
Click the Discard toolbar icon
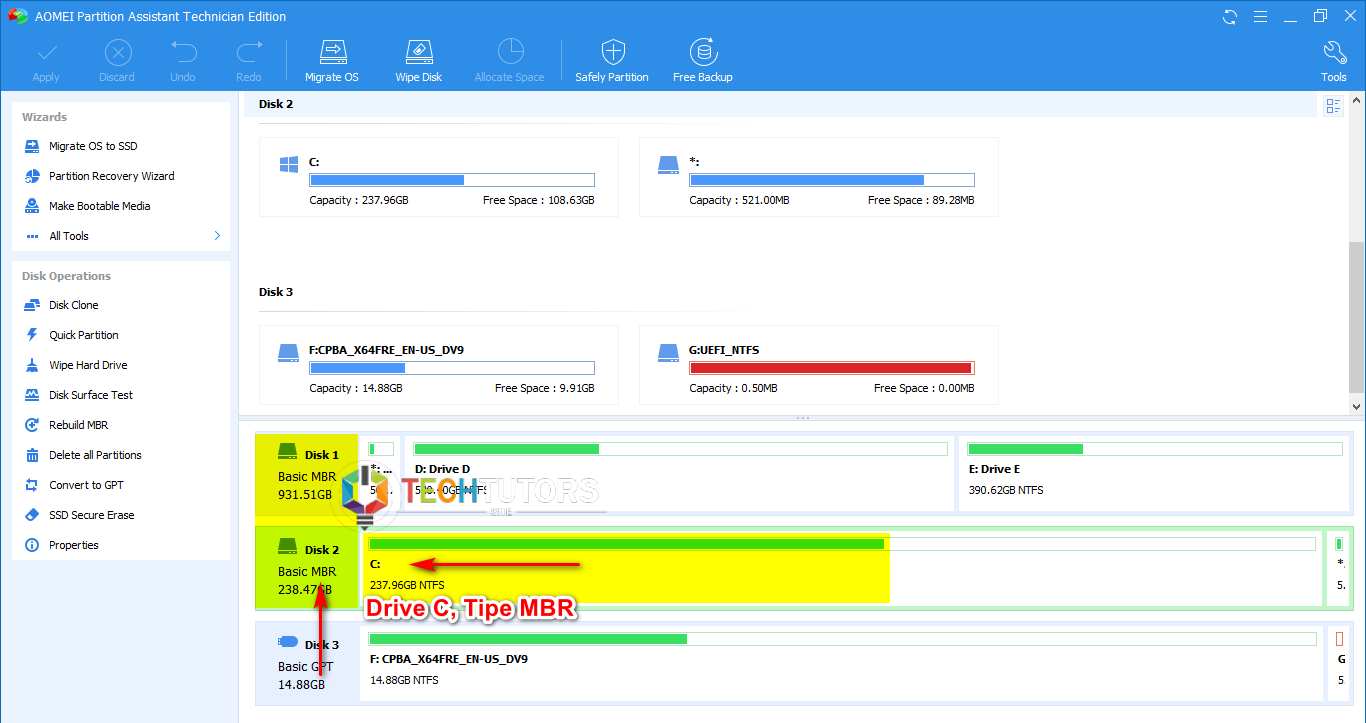(x=117, y=52)
